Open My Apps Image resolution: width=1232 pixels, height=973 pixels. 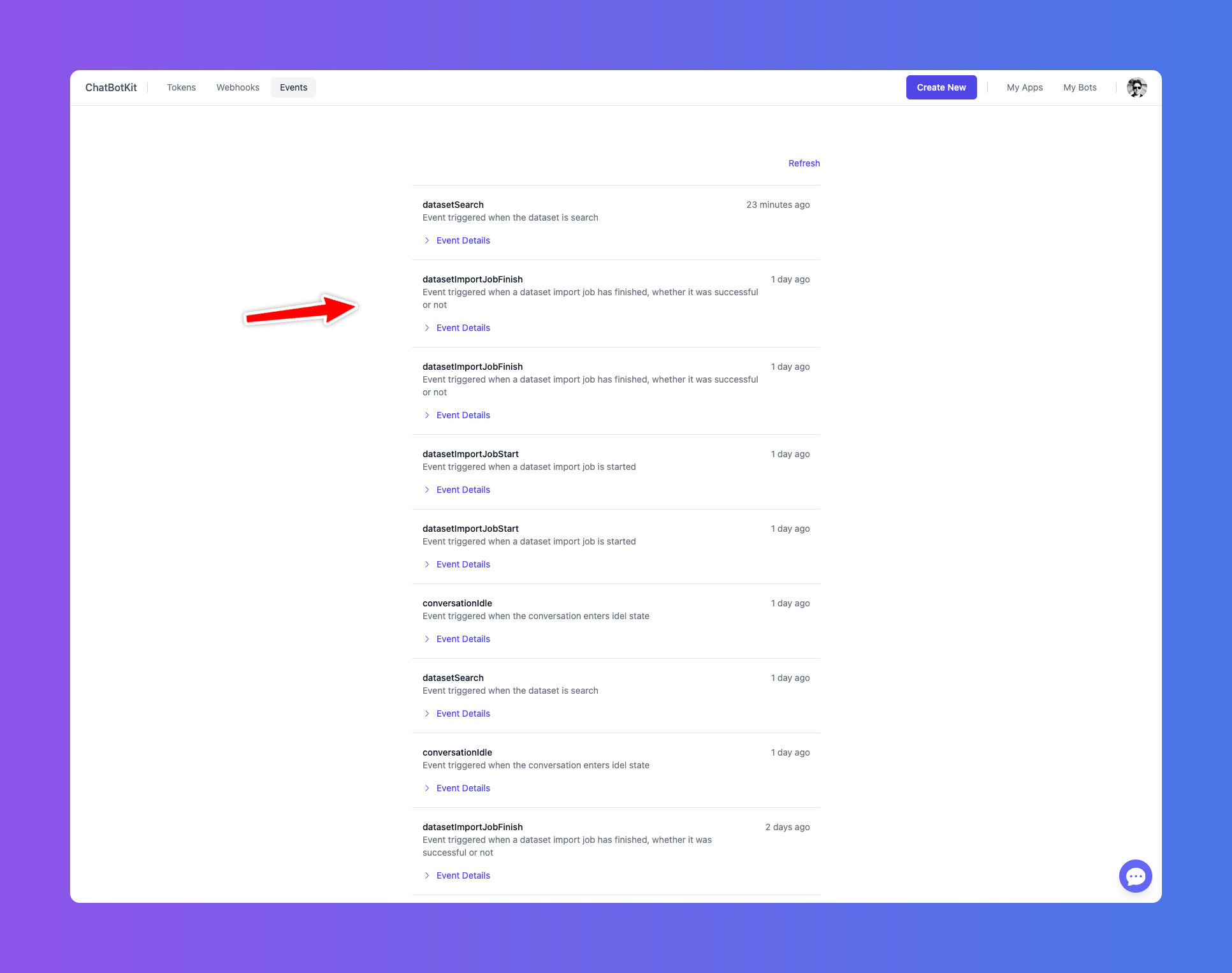click(1024, 87)
